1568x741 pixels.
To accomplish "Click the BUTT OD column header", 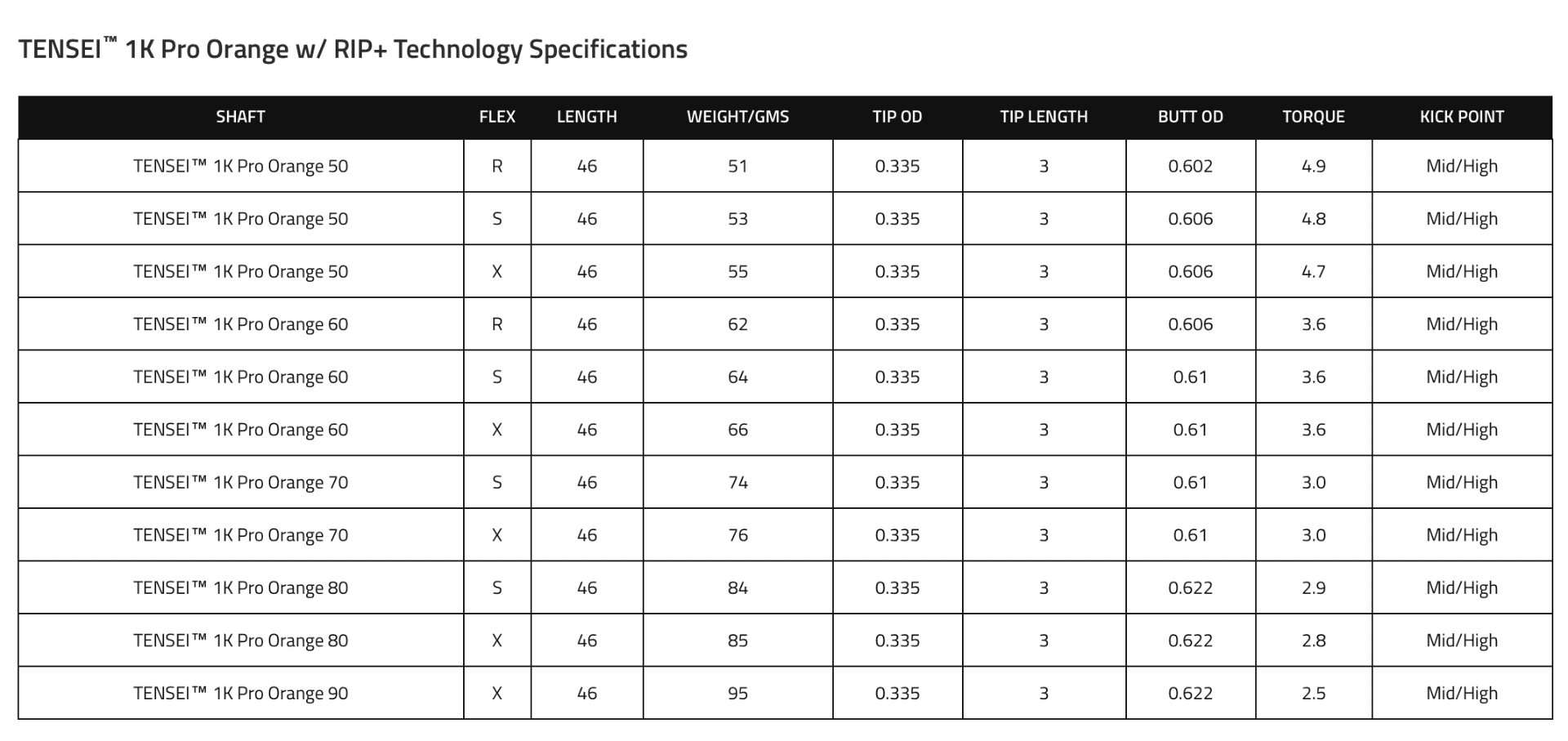I will (x=1191, y=117).
